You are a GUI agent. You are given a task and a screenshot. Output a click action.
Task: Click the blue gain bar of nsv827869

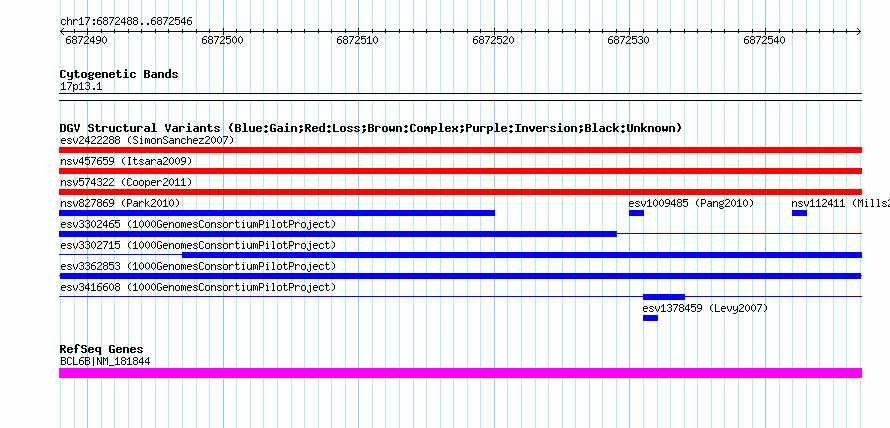277,213
